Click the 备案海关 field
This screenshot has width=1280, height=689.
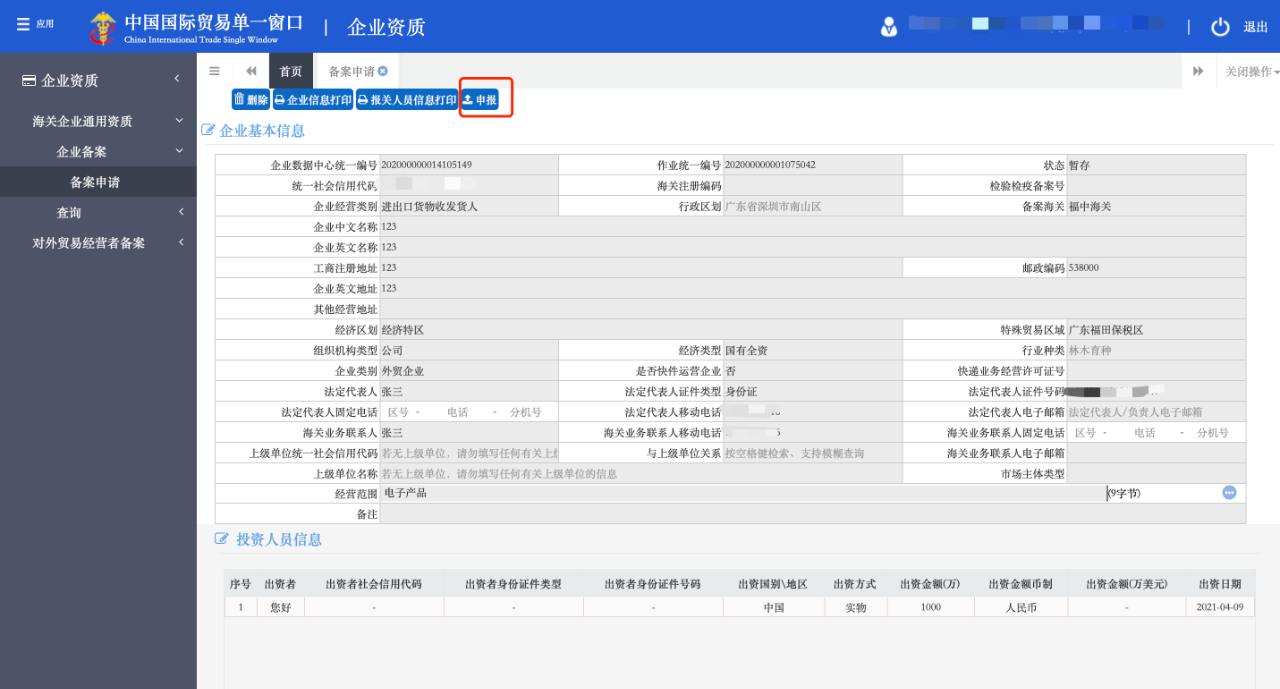pyautogui.click(x=1156, y=206)
